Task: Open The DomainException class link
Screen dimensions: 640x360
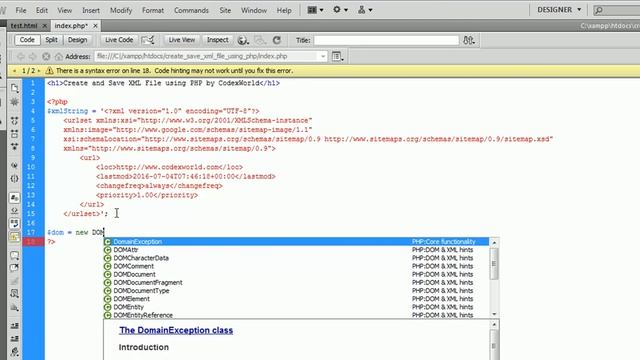Action: [x=176, y=330]
